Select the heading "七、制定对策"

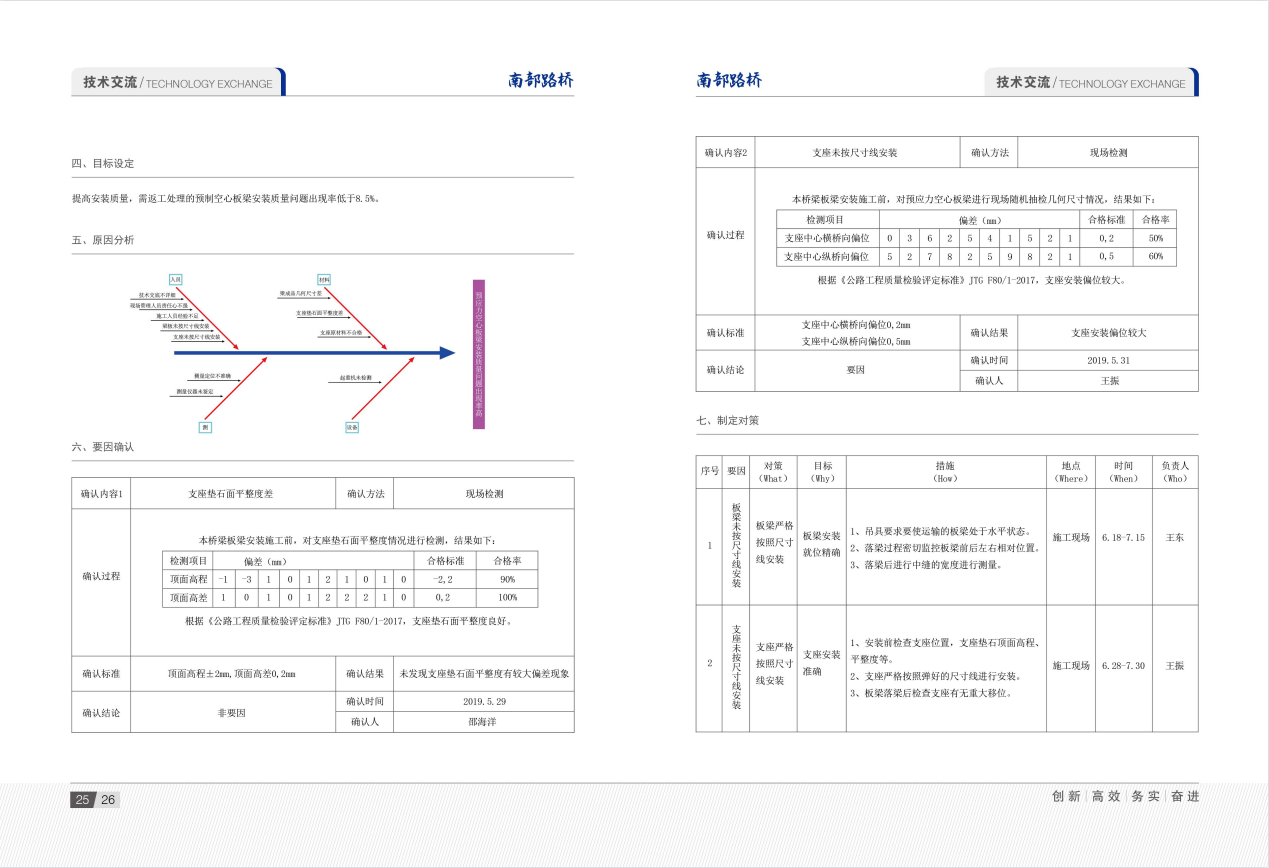pos(728,421)
